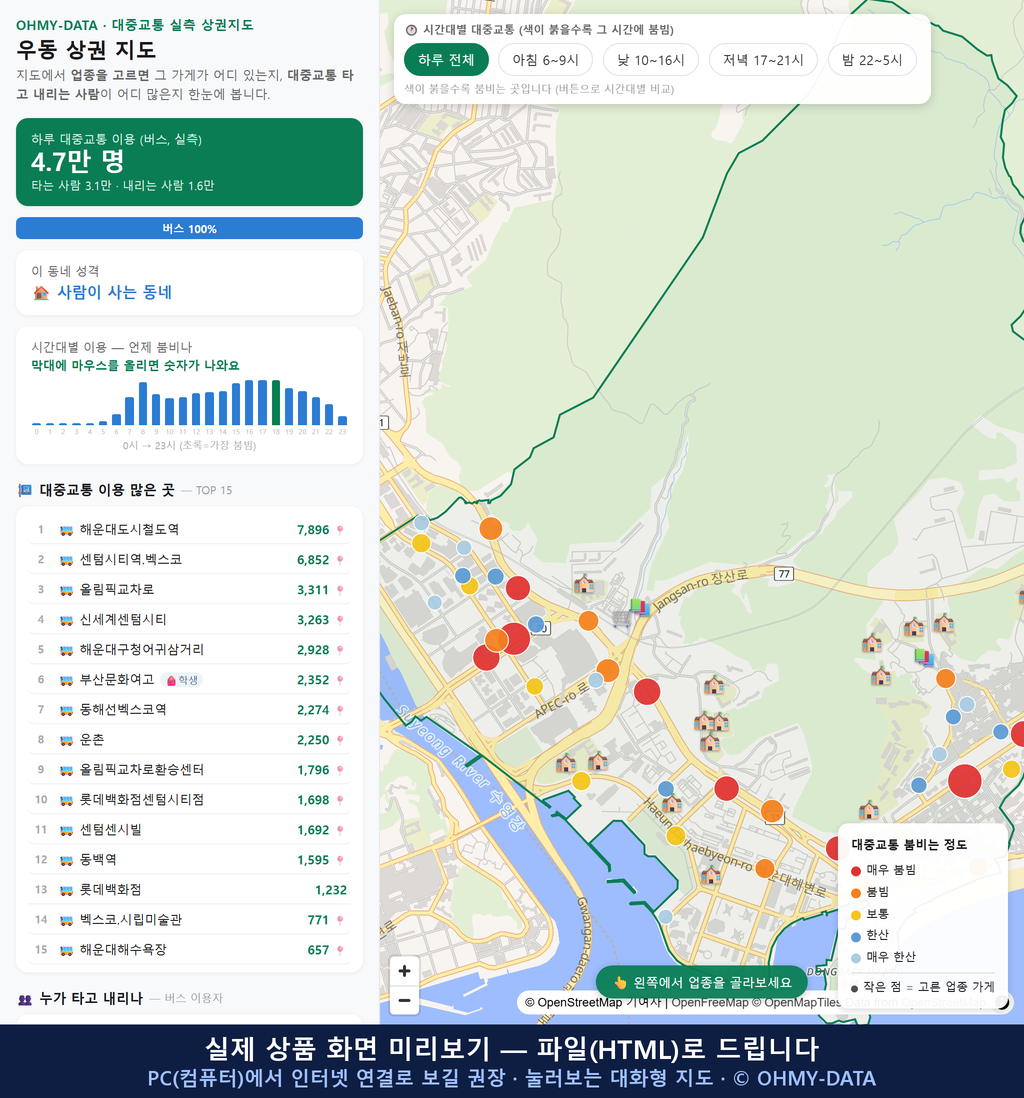Click pin icon for 센텀시티역.벡스코 row
Screen dimensions: 1024x1098
click(340, 560)
